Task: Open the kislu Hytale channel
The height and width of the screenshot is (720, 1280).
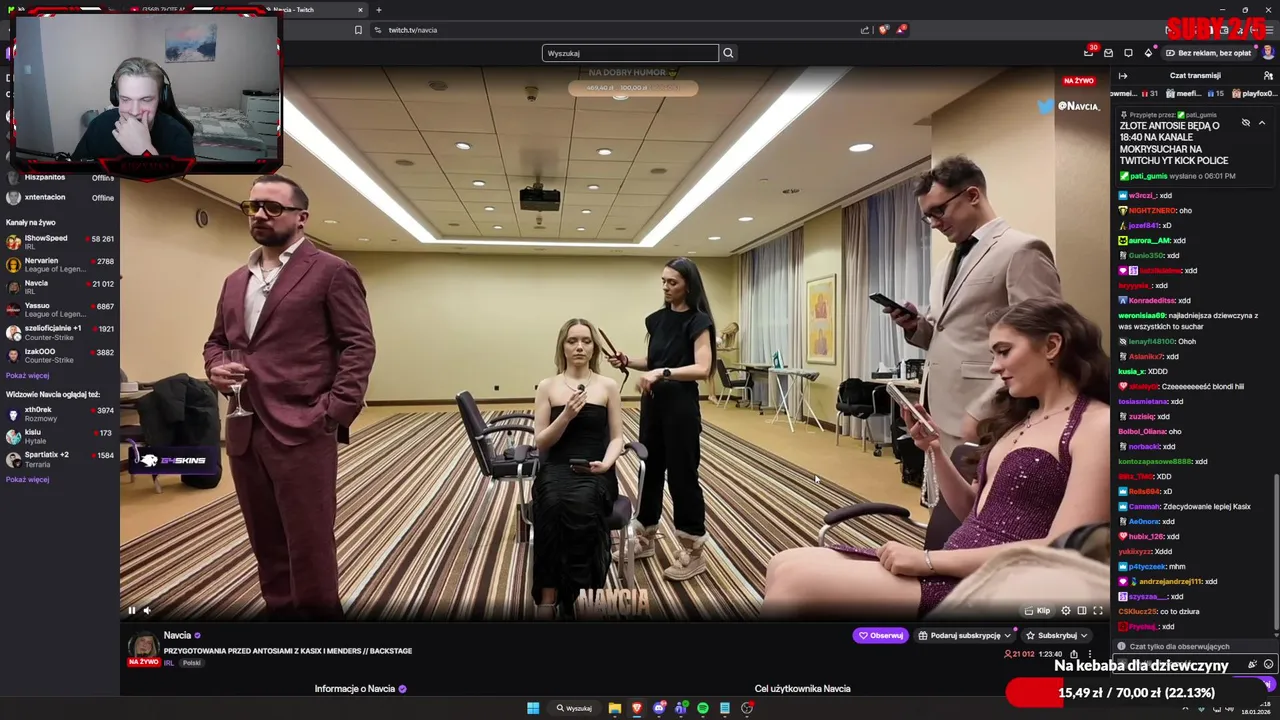Action: pyautogui.click(x=60, y=436)
